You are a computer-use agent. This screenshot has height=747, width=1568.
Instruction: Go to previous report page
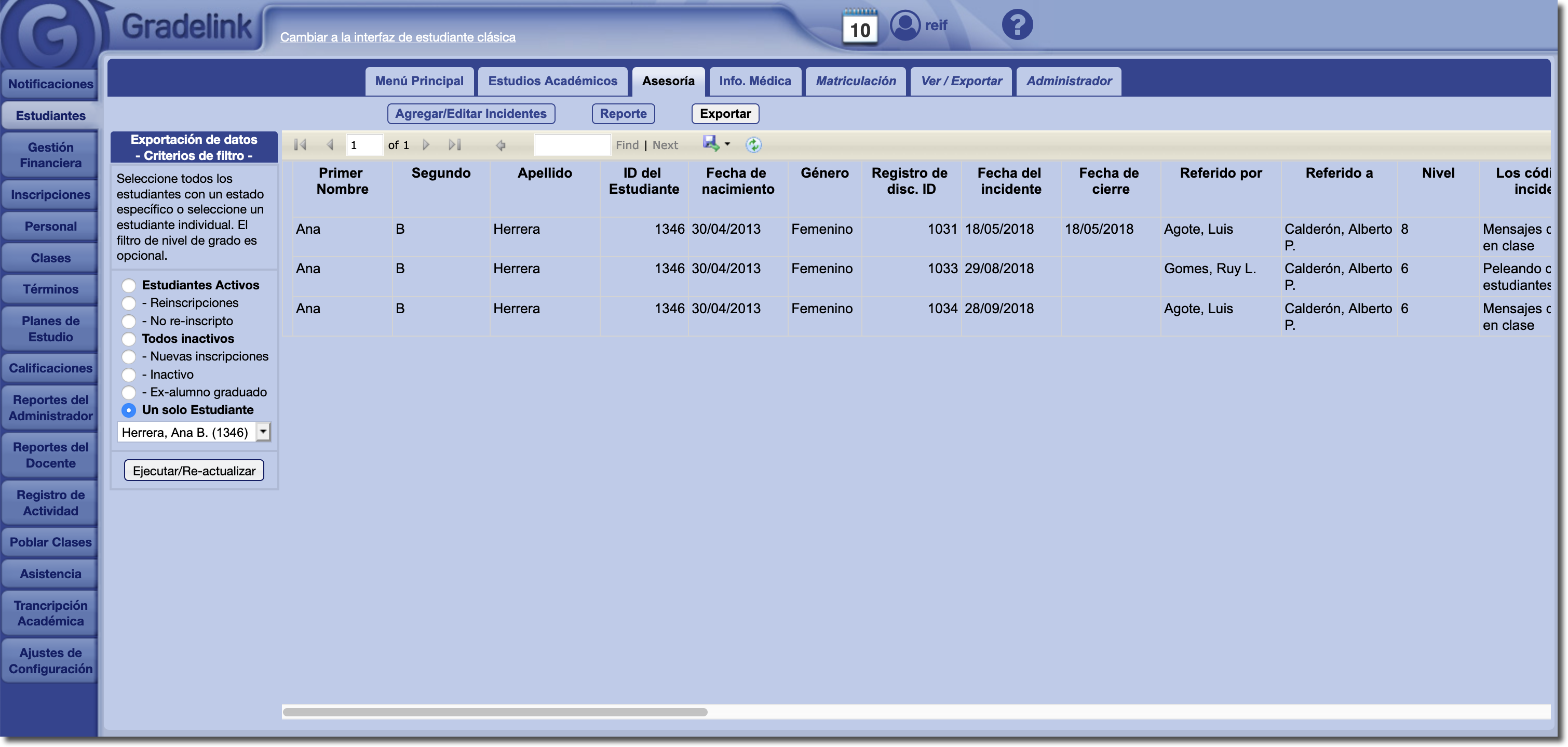[x=330, y=145]
